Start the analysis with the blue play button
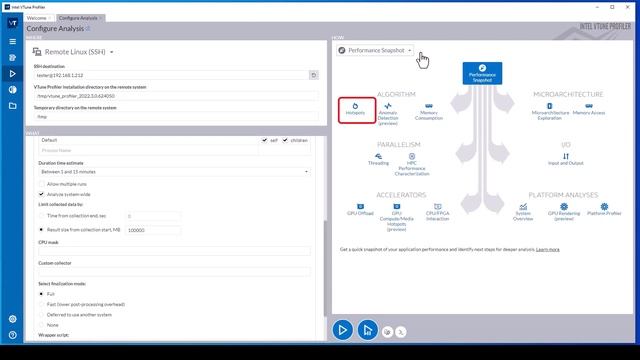 click(x=342, y=330)
